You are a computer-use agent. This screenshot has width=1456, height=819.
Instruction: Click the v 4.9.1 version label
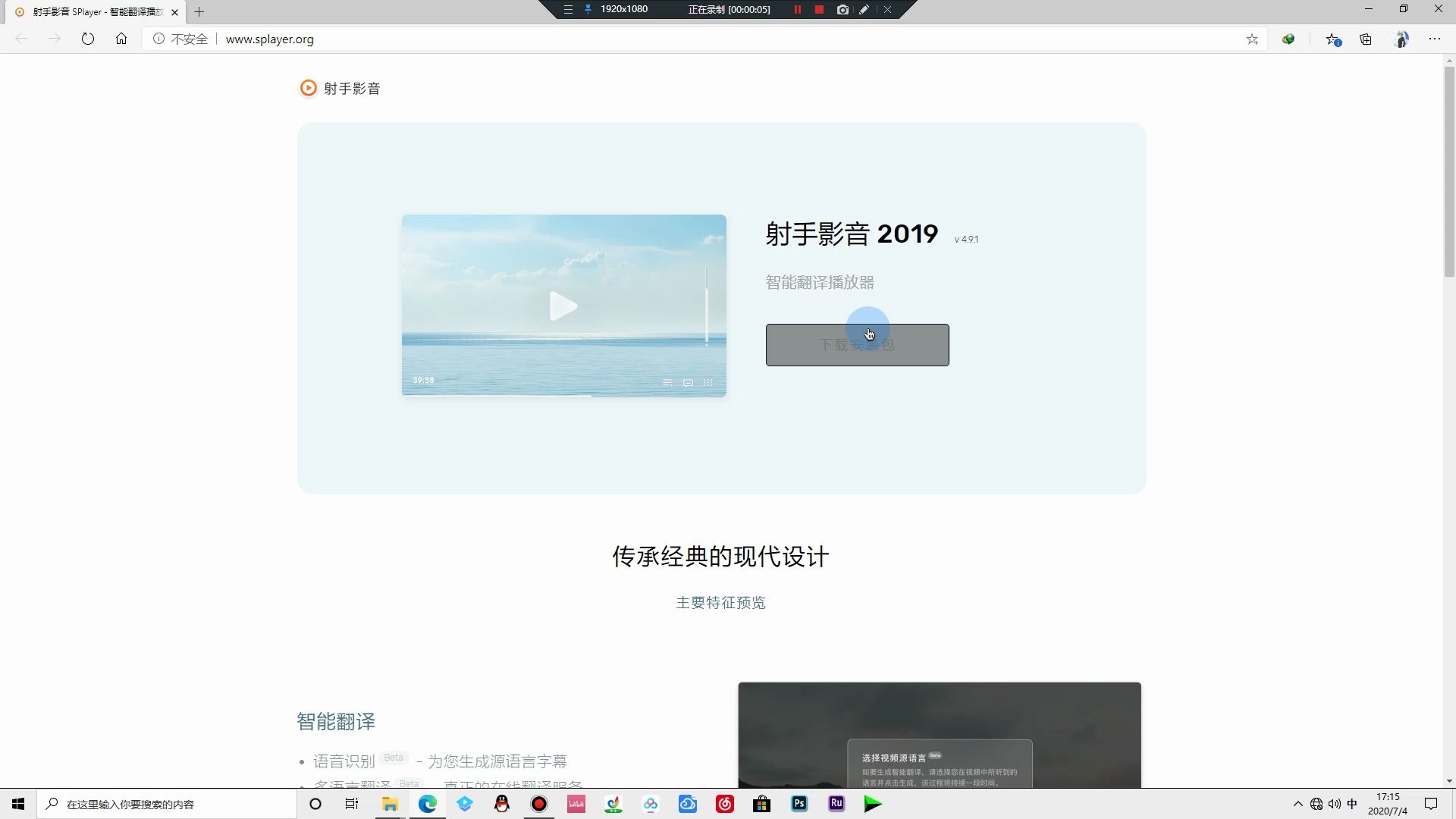[x=966, y=240]
